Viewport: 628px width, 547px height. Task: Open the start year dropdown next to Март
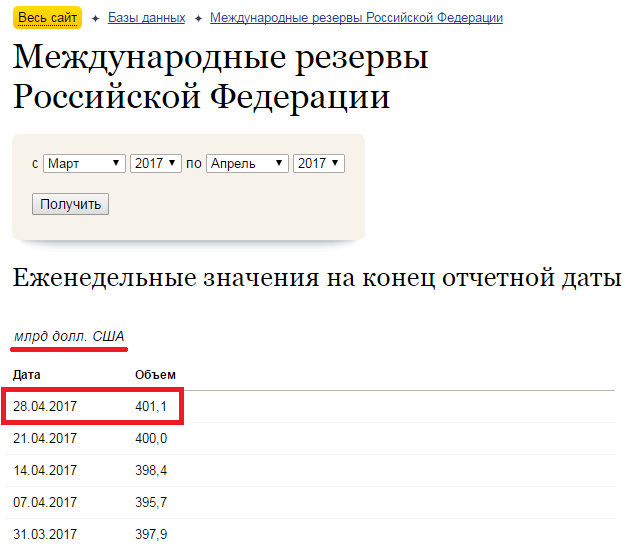tap(155, 163)
